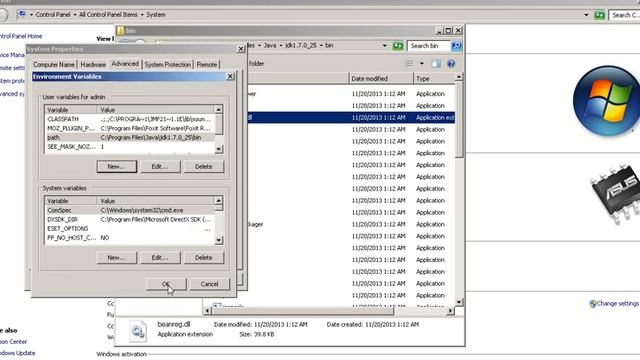Open the view options dropdown arrow
The image size is (640, 360).
pyautogui.click(x=422, y=64)
